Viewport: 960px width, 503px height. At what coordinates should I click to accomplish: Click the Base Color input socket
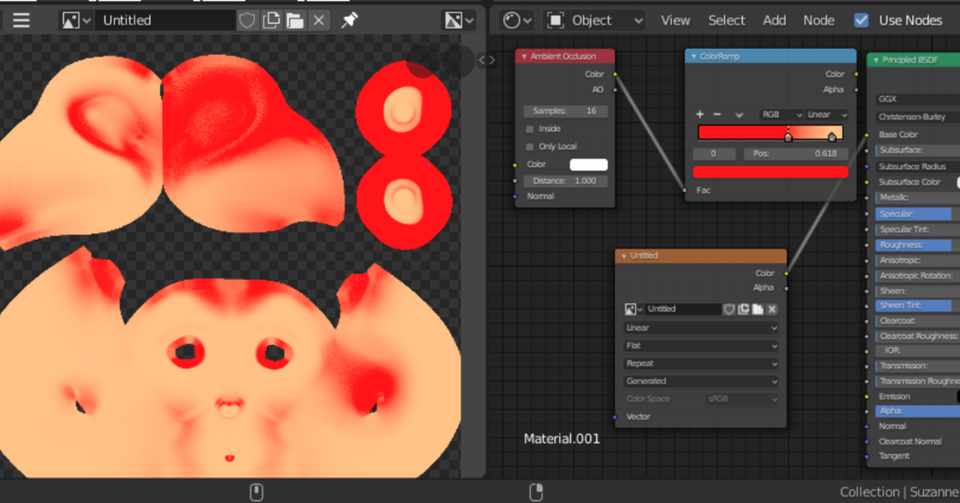[x=867, y=135]
